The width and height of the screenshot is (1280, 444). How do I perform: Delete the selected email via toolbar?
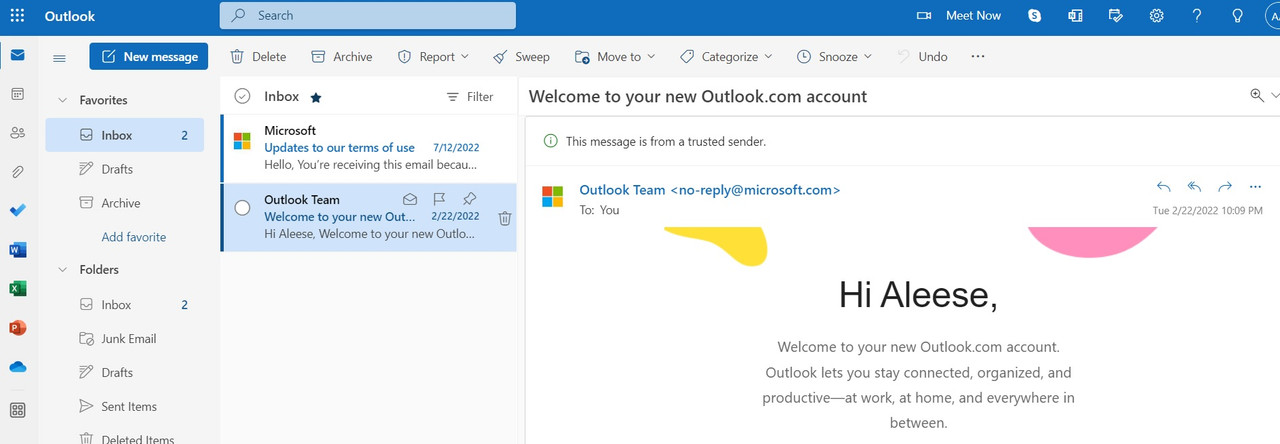[x=258, y=57]
